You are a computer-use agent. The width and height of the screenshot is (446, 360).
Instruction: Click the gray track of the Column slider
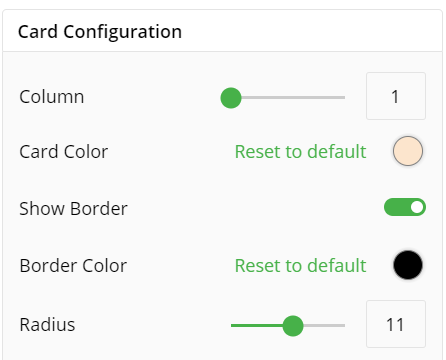[x=293, y=98]
